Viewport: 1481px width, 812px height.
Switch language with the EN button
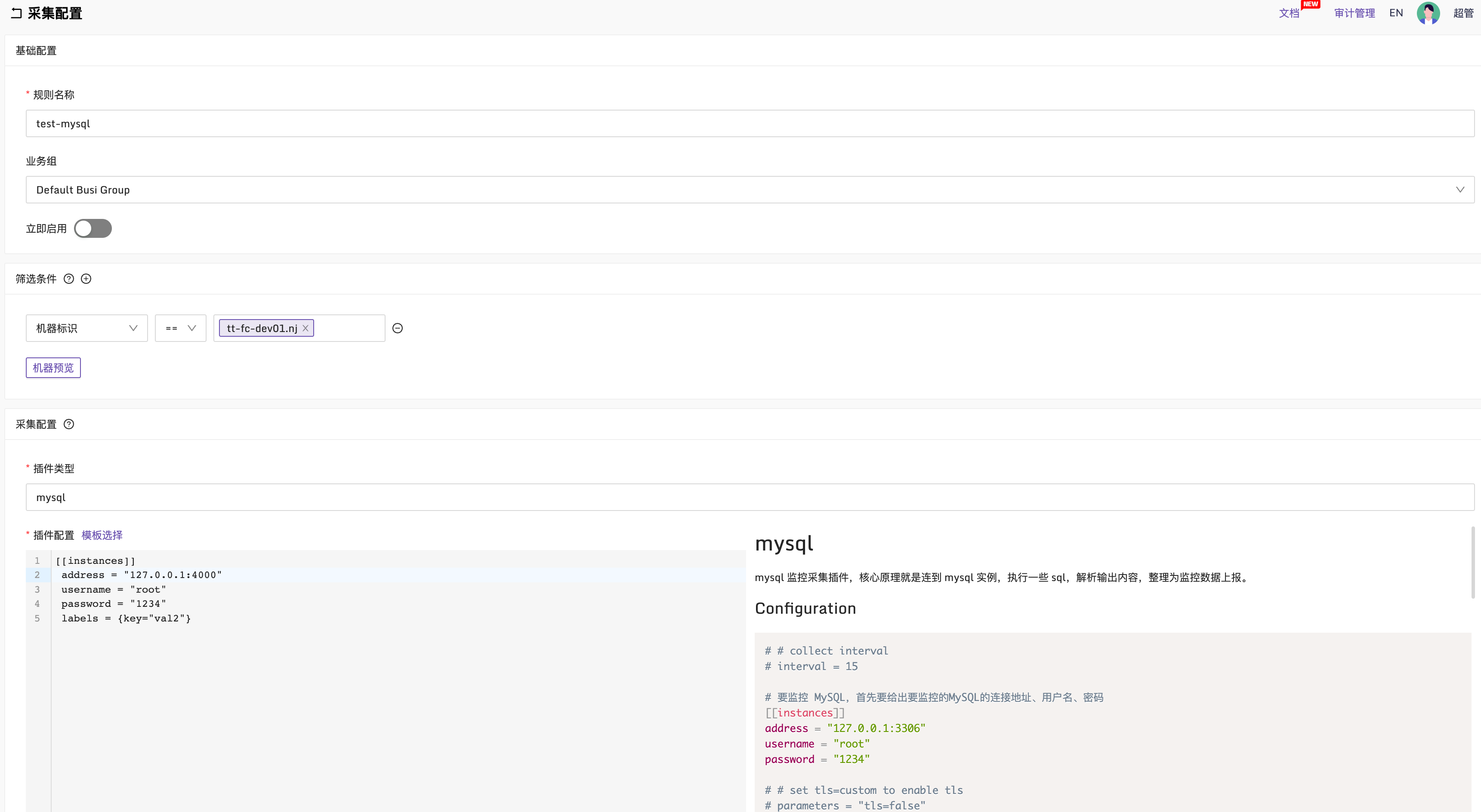point(1396,13)
